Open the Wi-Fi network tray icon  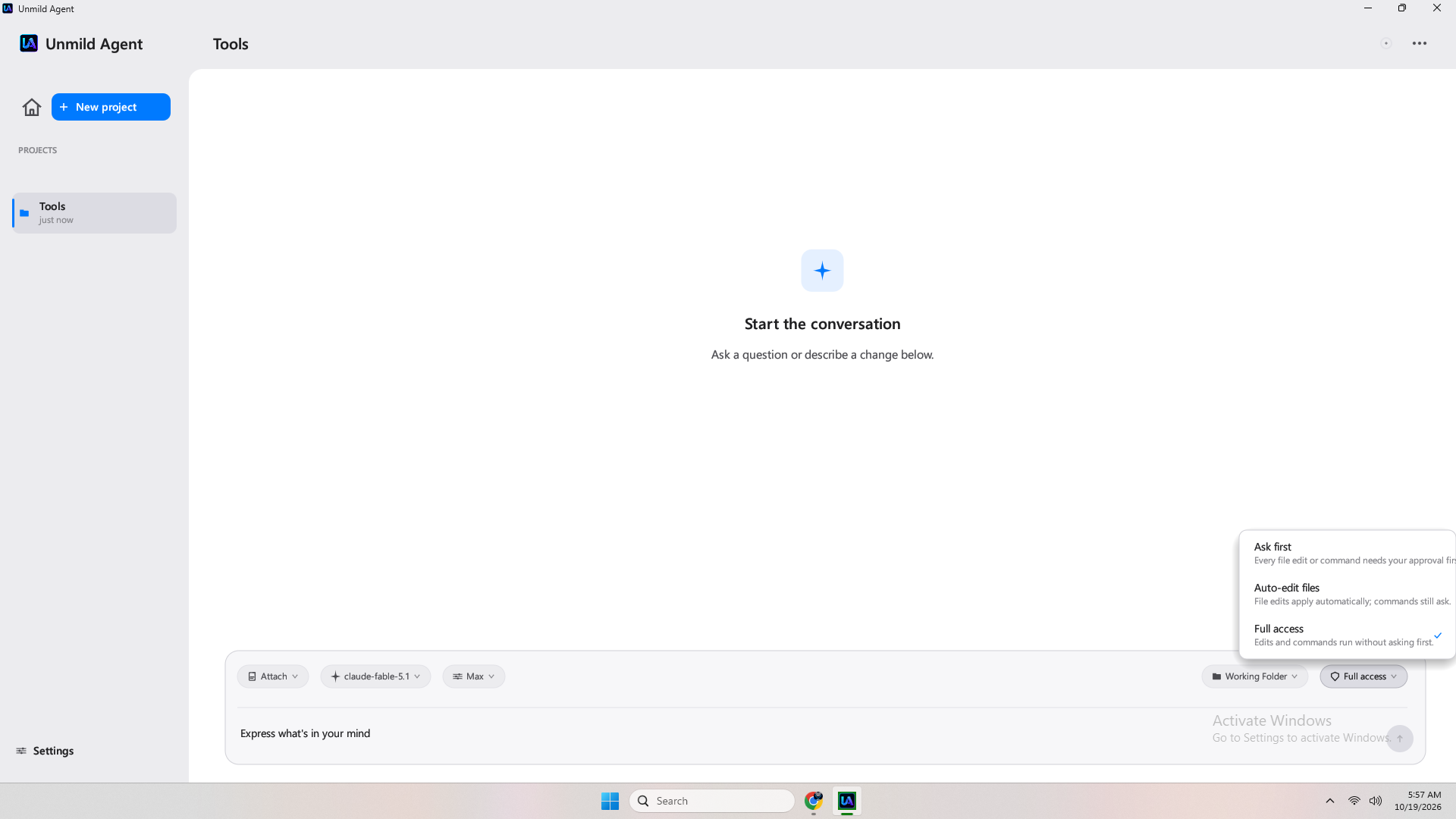[1354, 801]
